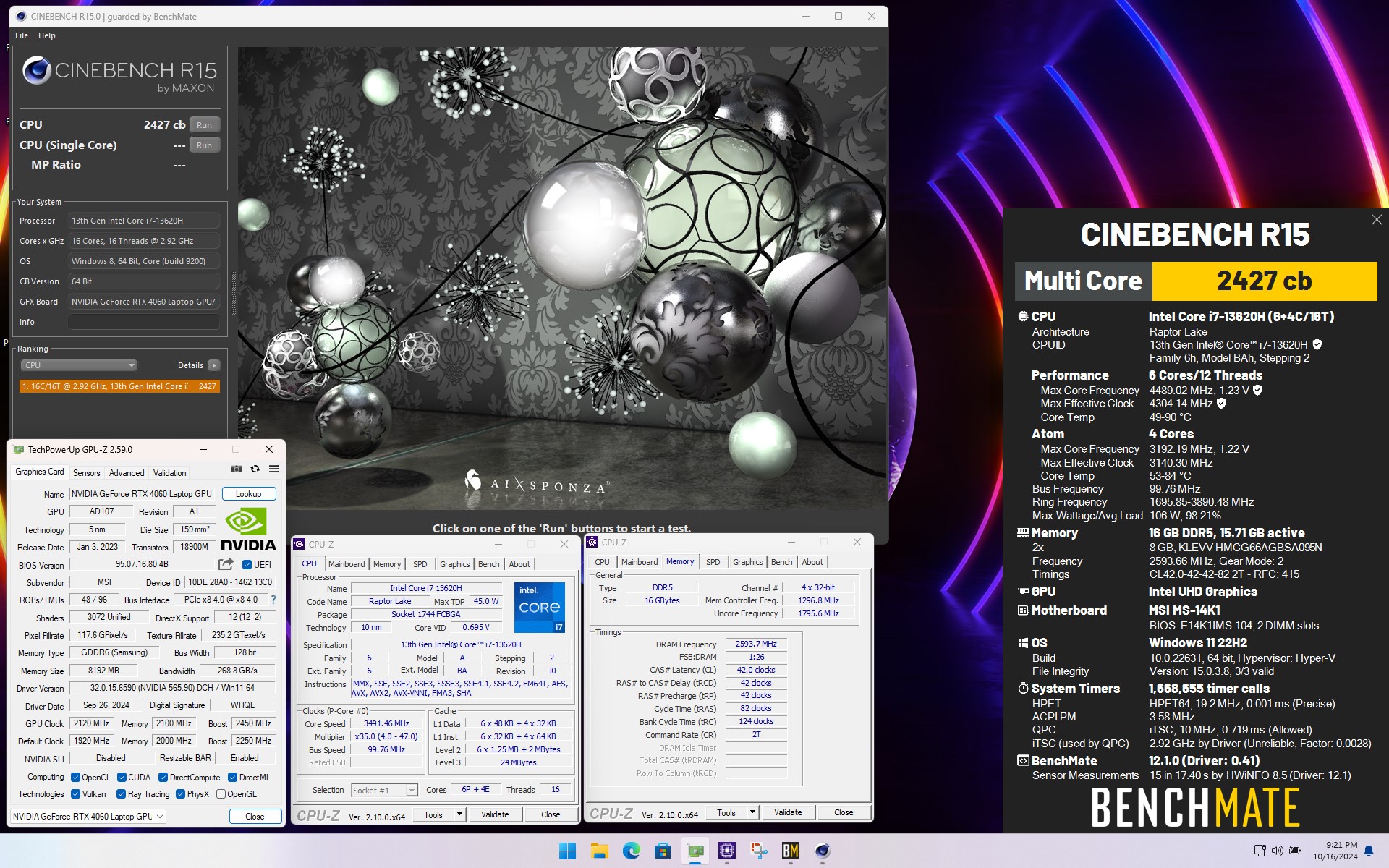
Task: Toggle the DirectCompute checkbox
Action: (x=163, y=778)
